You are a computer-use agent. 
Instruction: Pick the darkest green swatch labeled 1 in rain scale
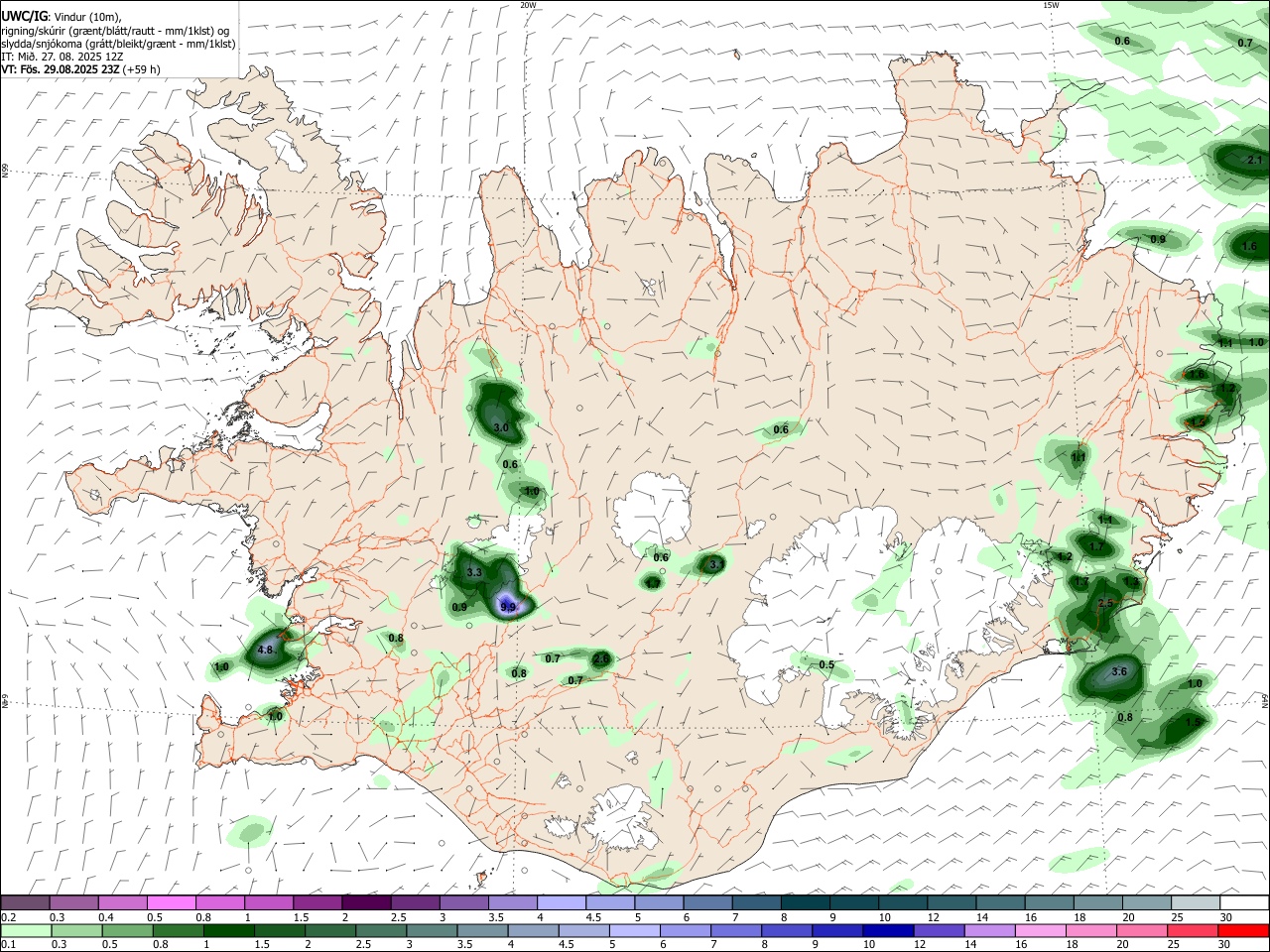[229, 931]
